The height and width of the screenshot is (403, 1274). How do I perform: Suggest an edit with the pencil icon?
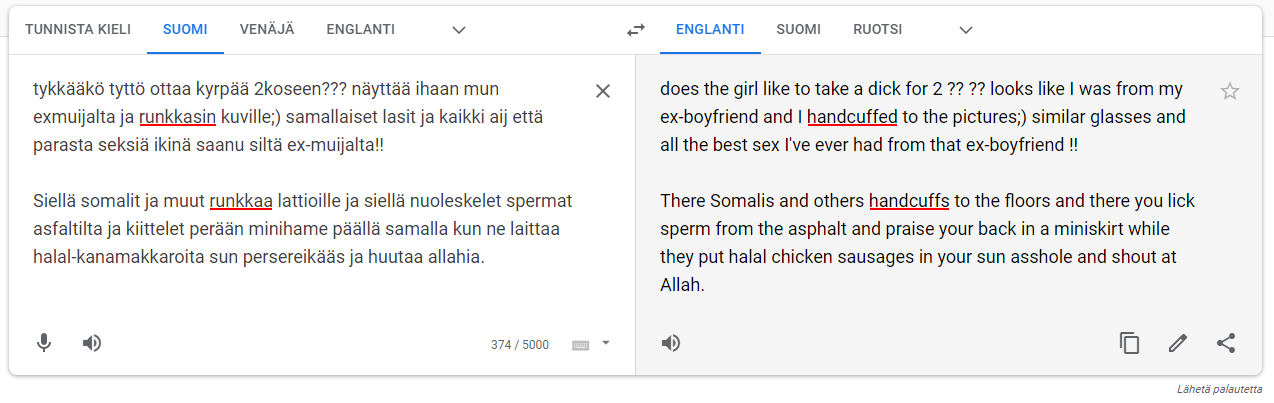[x=1178, y=343]
